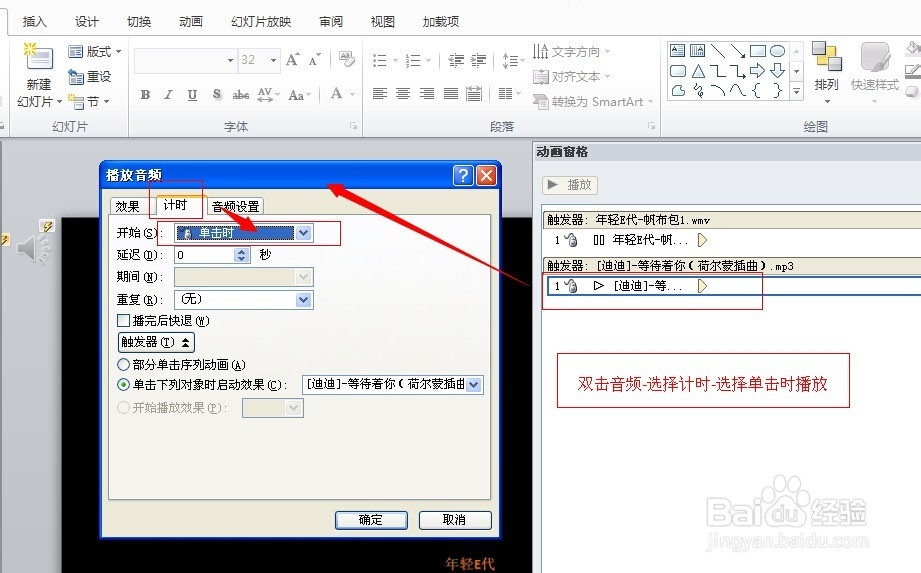Viewport: 921px width, 573px height.
Task: Select 部分单击序列动画 radio button
Action: (123, 365)
